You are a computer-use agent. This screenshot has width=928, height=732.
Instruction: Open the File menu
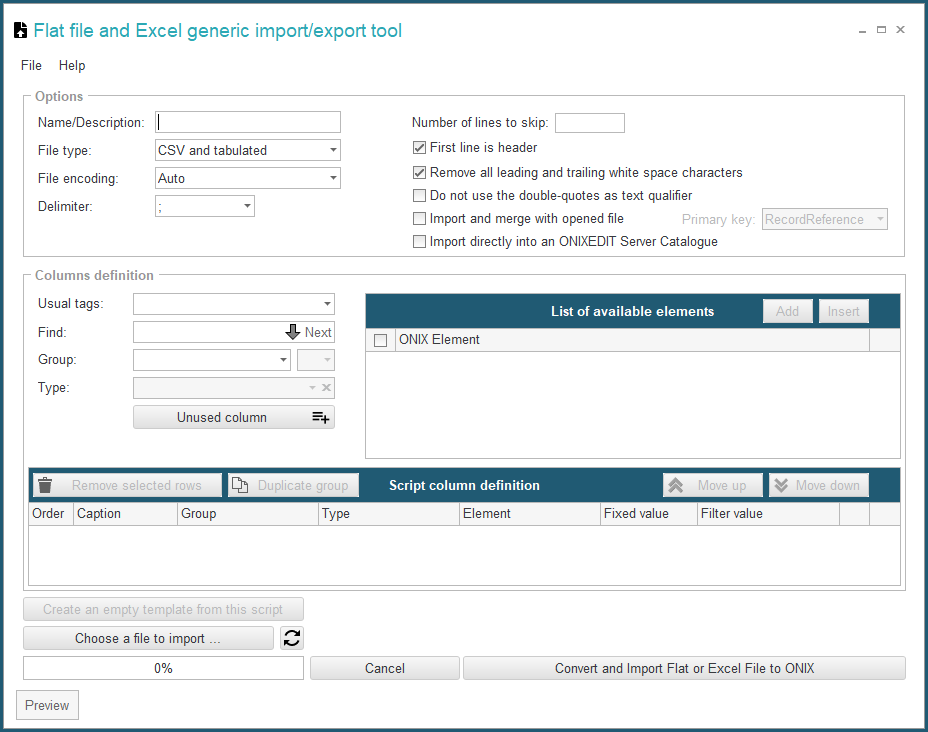click(31, 65)
